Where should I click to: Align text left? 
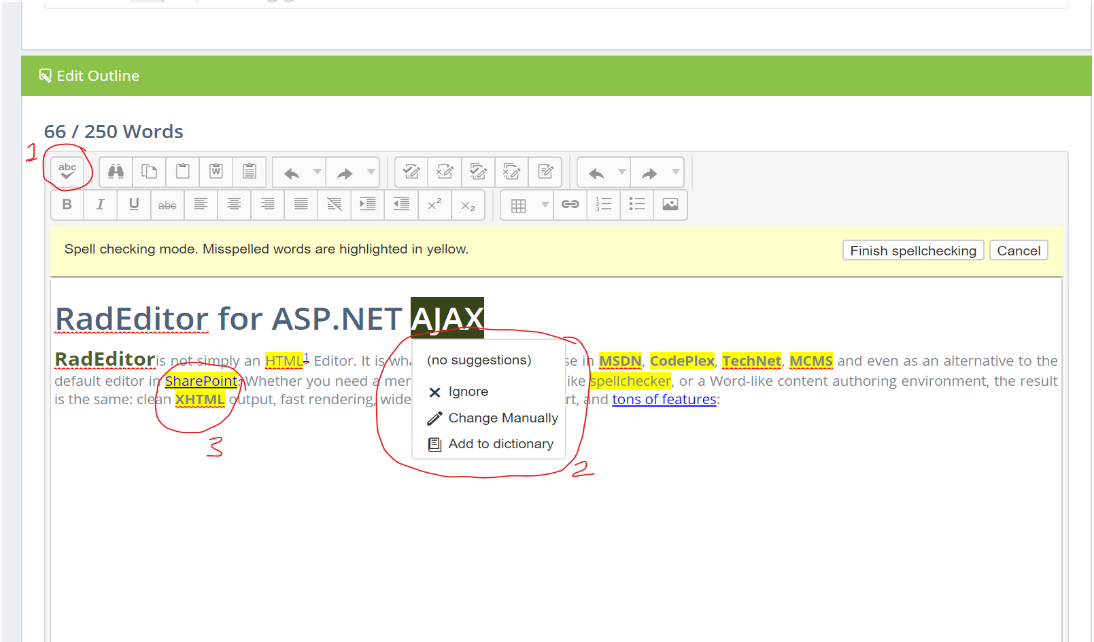tap(201, 204)
